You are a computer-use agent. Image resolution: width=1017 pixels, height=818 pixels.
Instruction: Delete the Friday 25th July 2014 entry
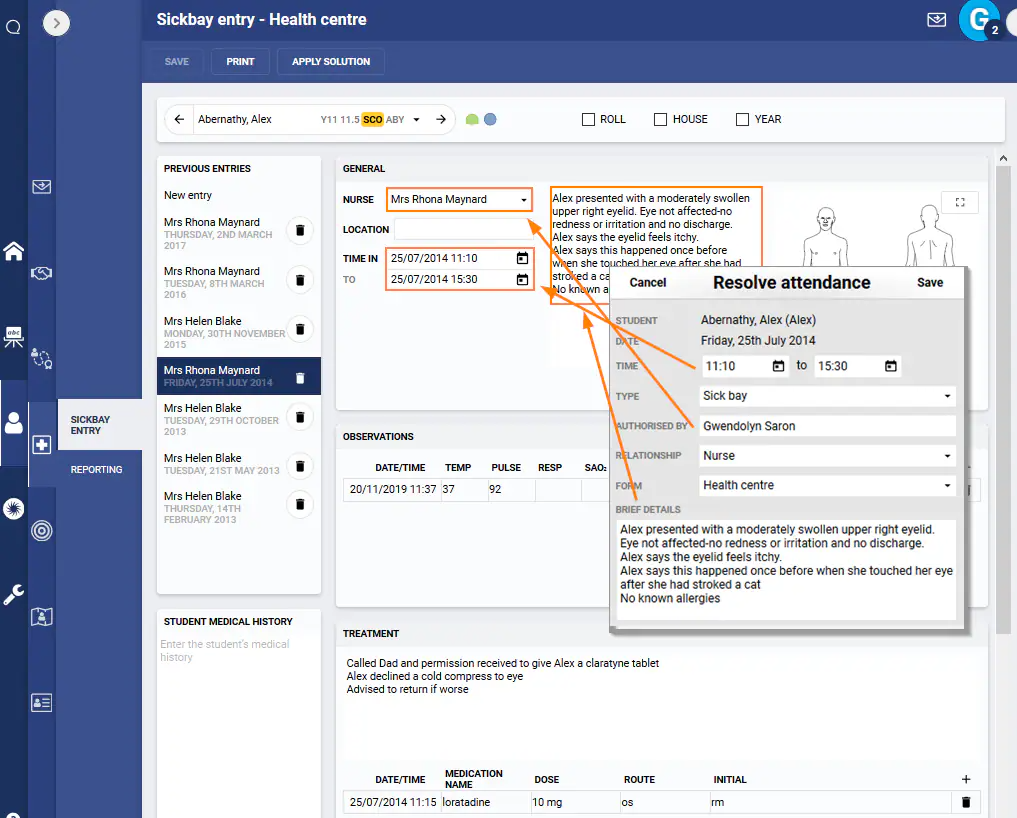click(300, 378)
